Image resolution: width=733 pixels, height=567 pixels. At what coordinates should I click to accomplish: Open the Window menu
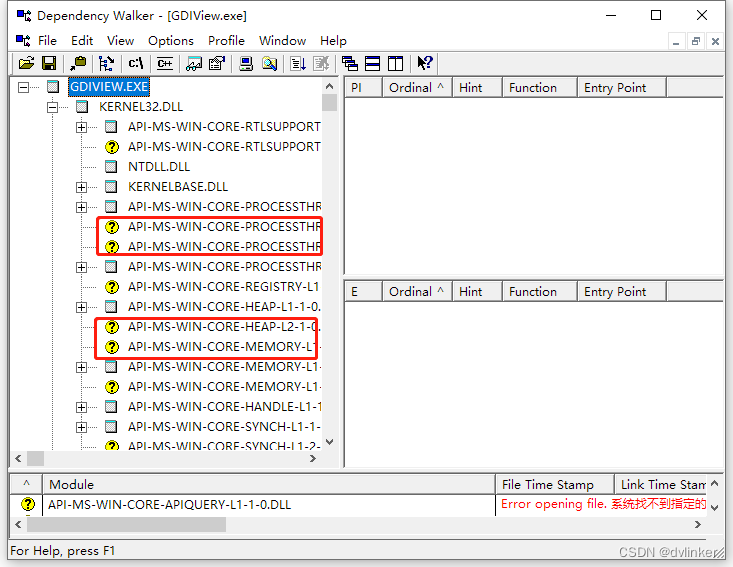click(x=282, y=41)
